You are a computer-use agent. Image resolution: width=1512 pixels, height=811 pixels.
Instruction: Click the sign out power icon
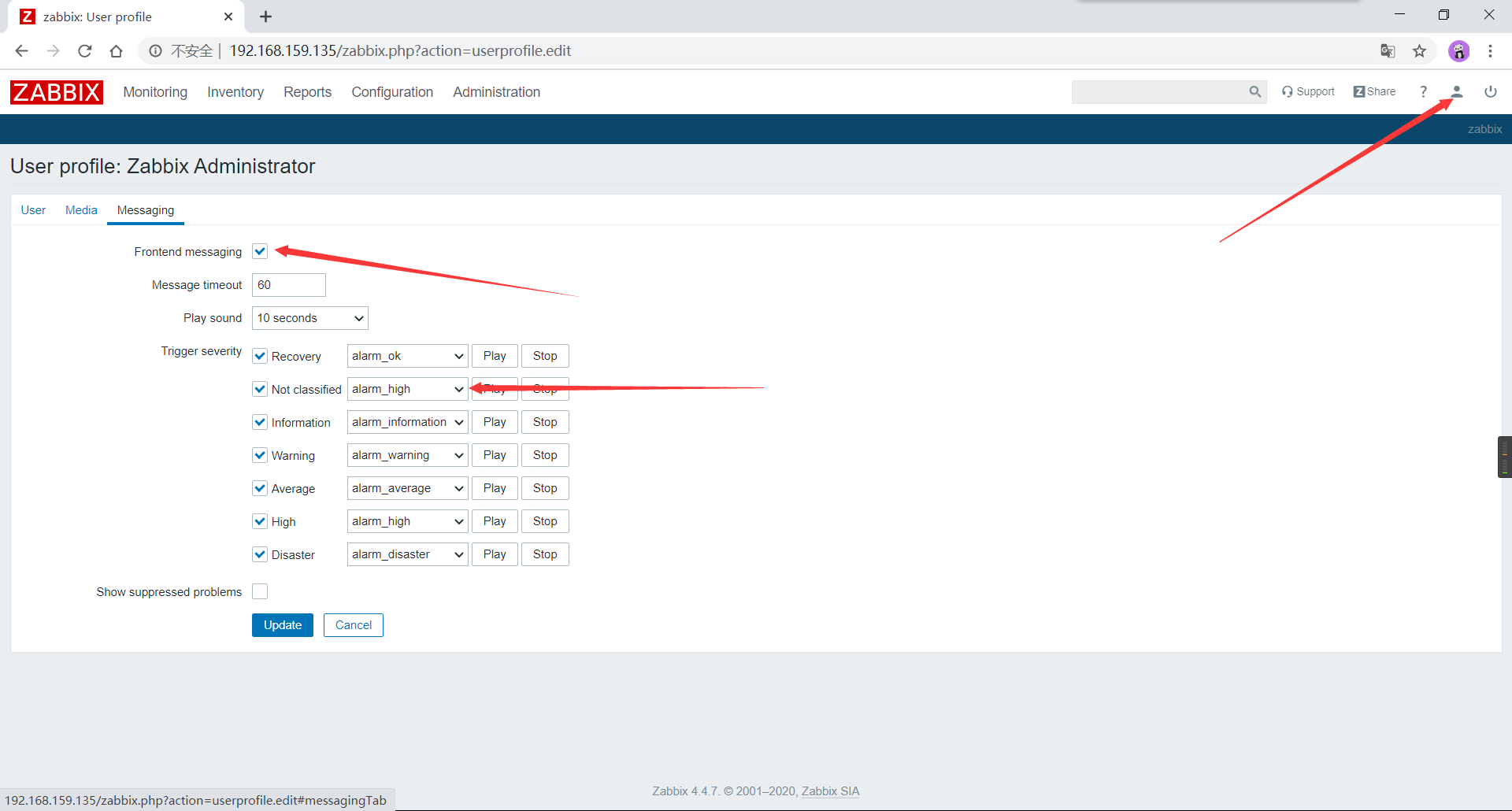tap(1491, 92)
